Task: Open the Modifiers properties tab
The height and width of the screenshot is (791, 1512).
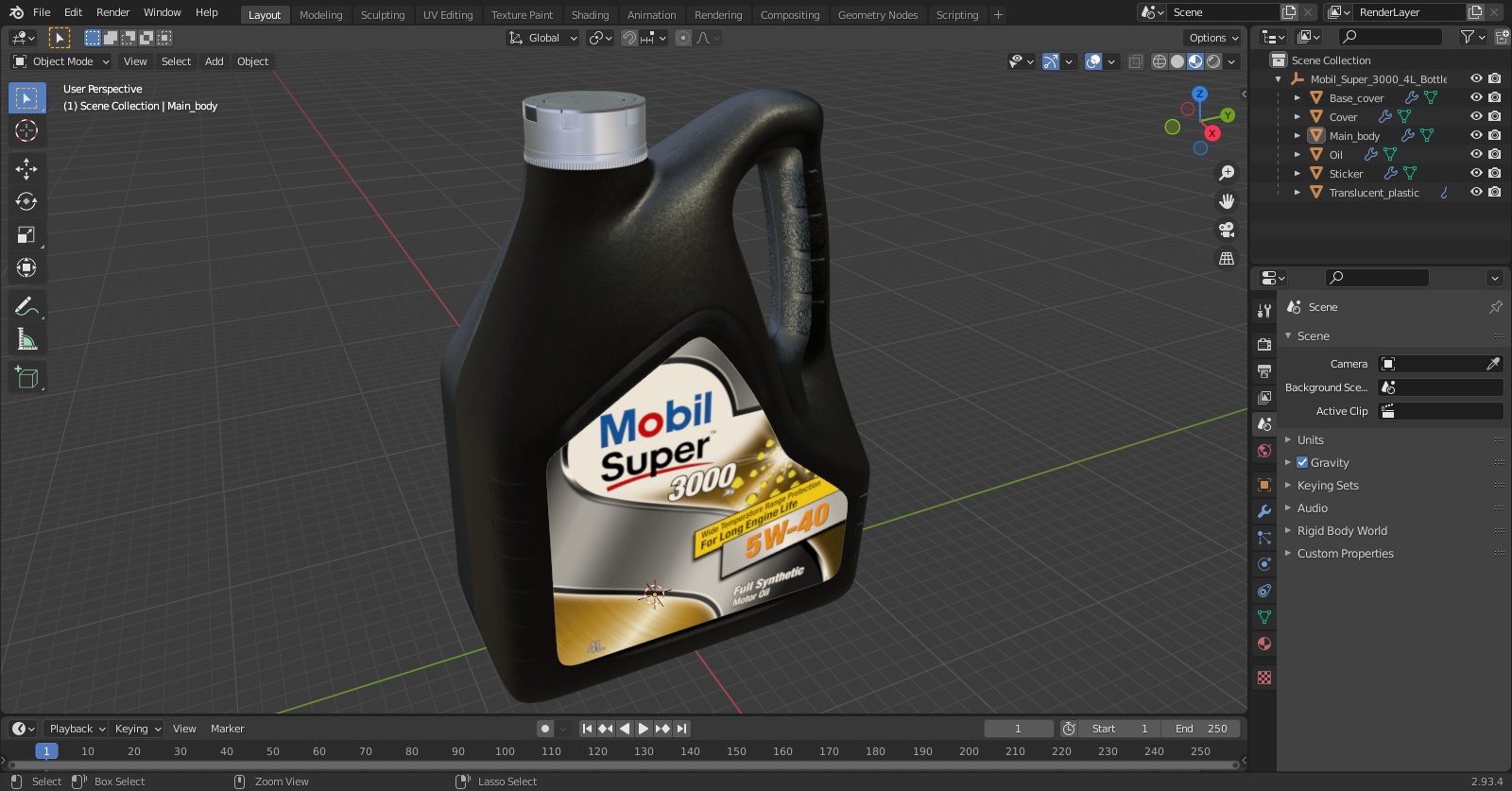Action: [x=1264, y=511]
